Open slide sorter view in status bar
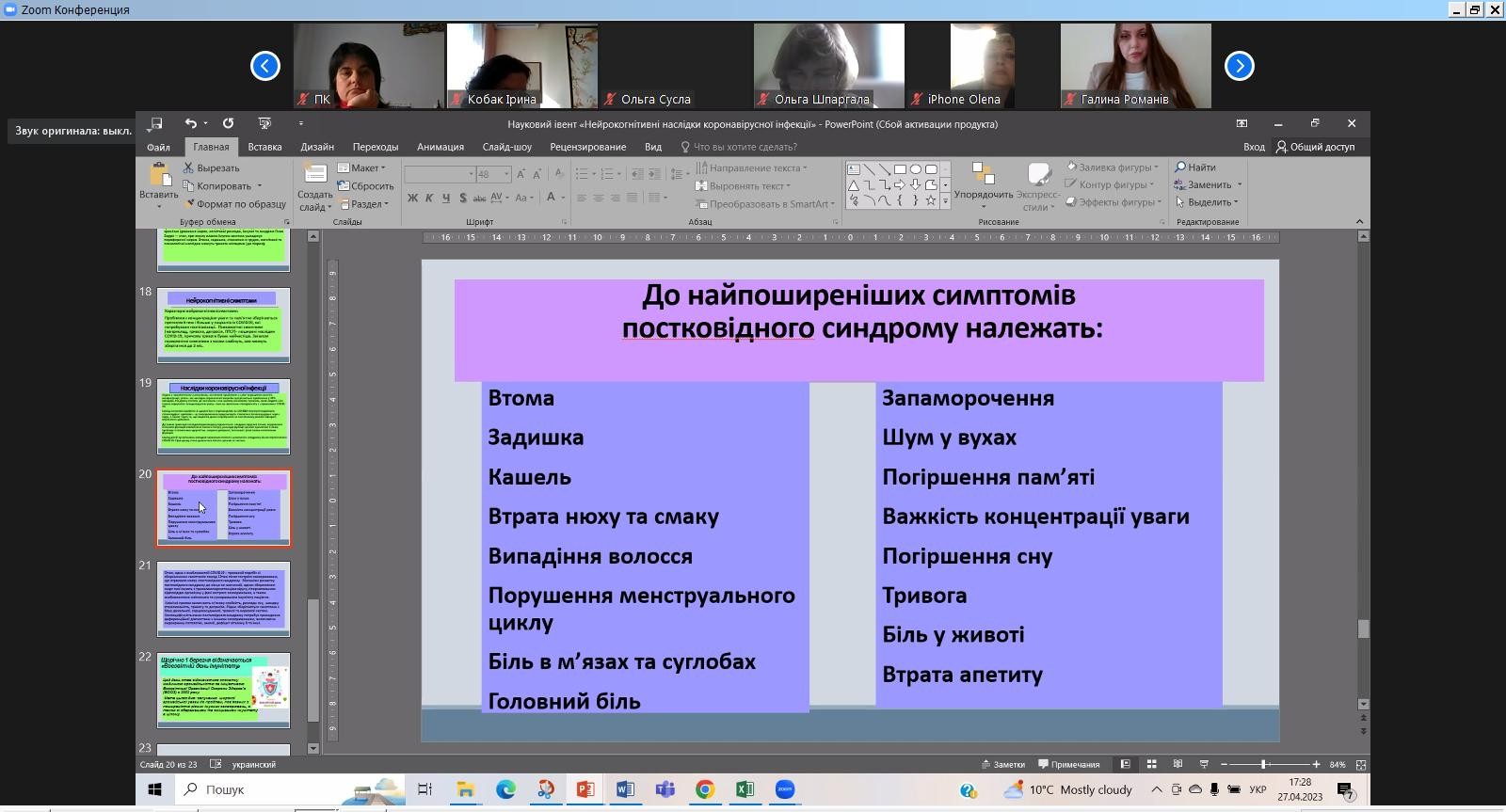 1150,764
